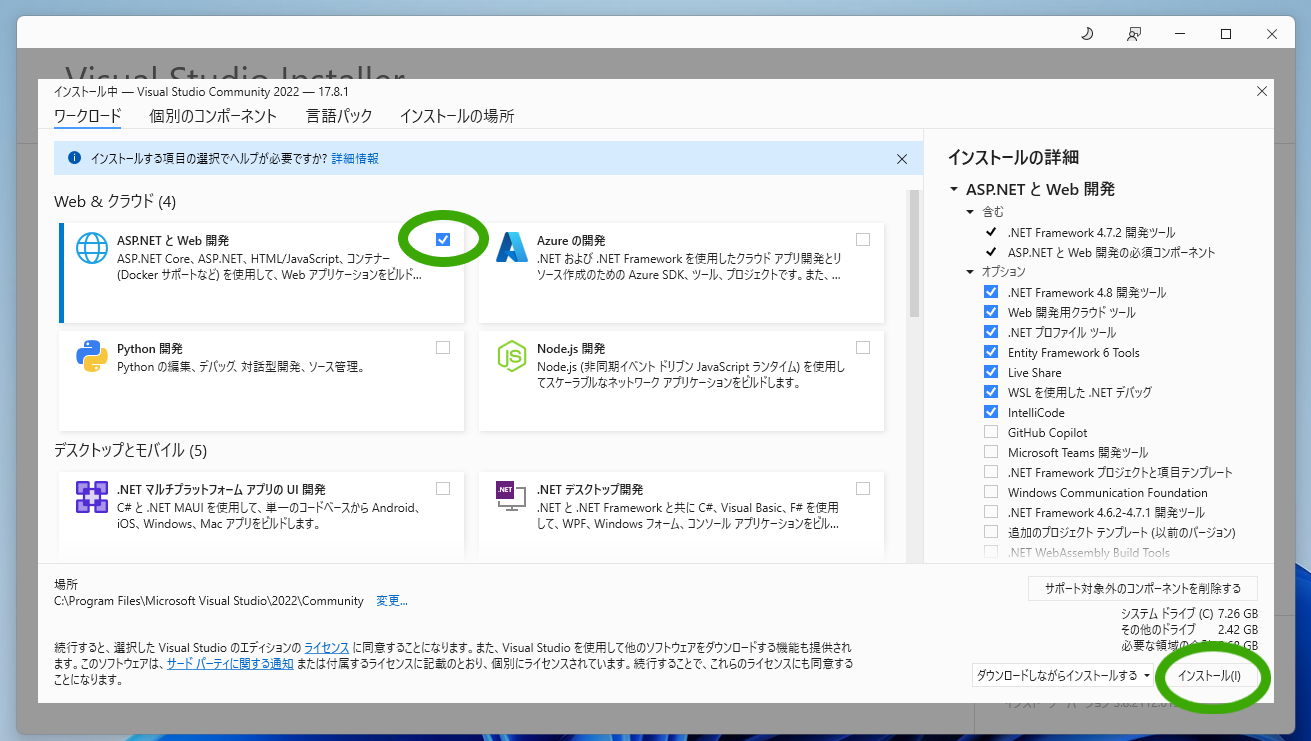Click the .NET MAUI workload icon

coord(92,497)
